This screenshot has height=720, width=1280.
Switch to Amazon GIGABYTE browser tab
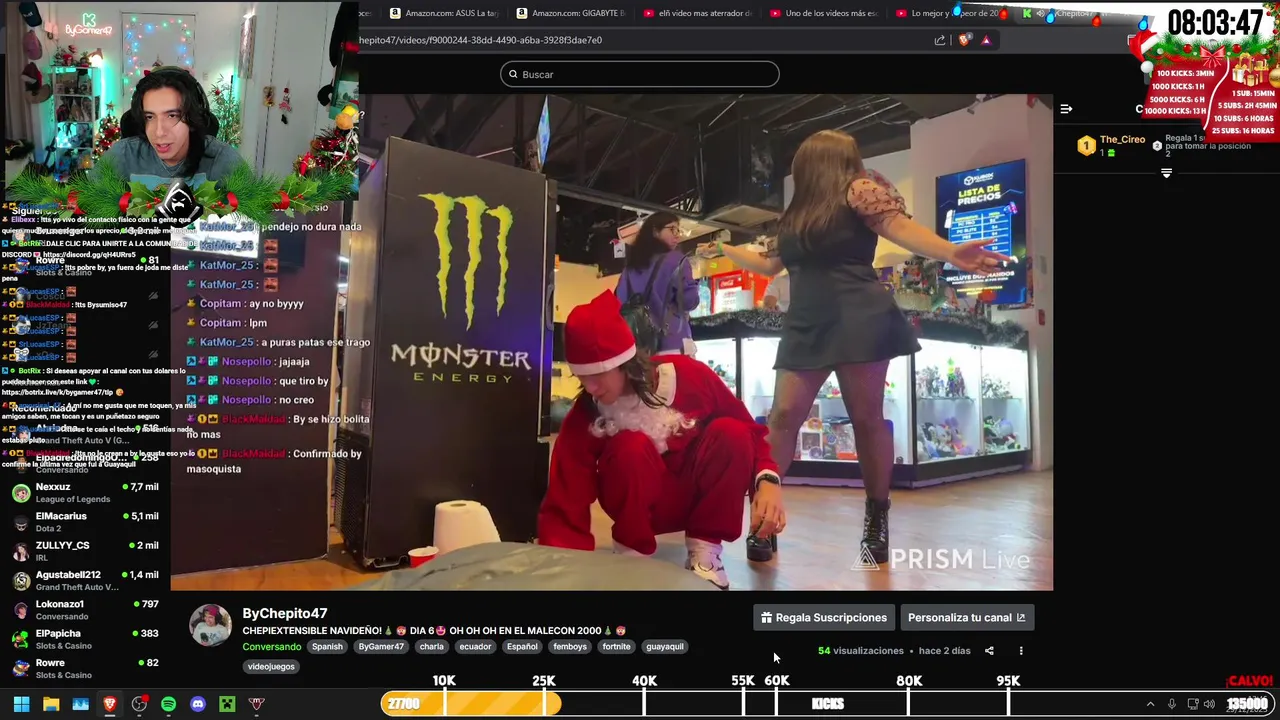(x=570, y=13)
